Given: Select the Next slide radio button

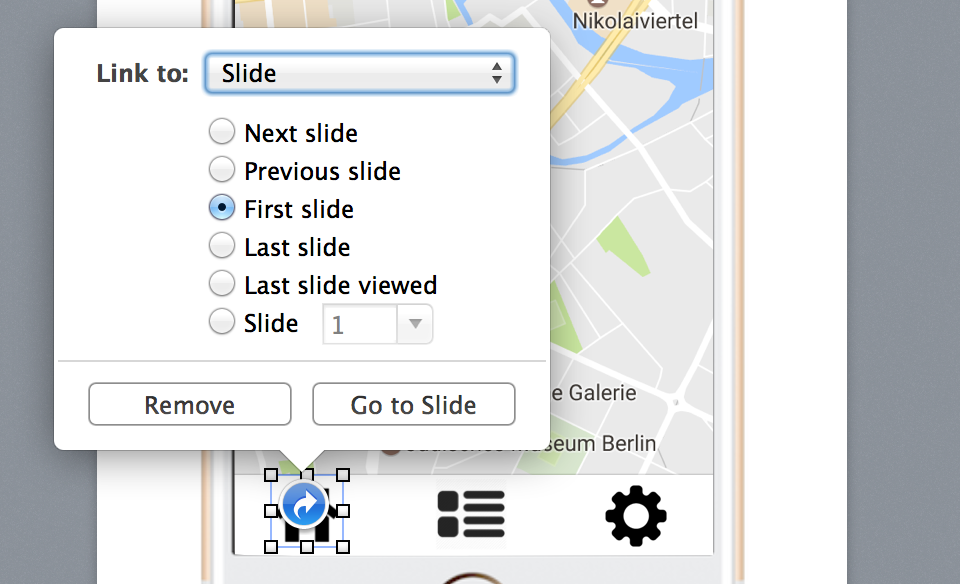Looking at the screenshot, I should click(222, 132).
